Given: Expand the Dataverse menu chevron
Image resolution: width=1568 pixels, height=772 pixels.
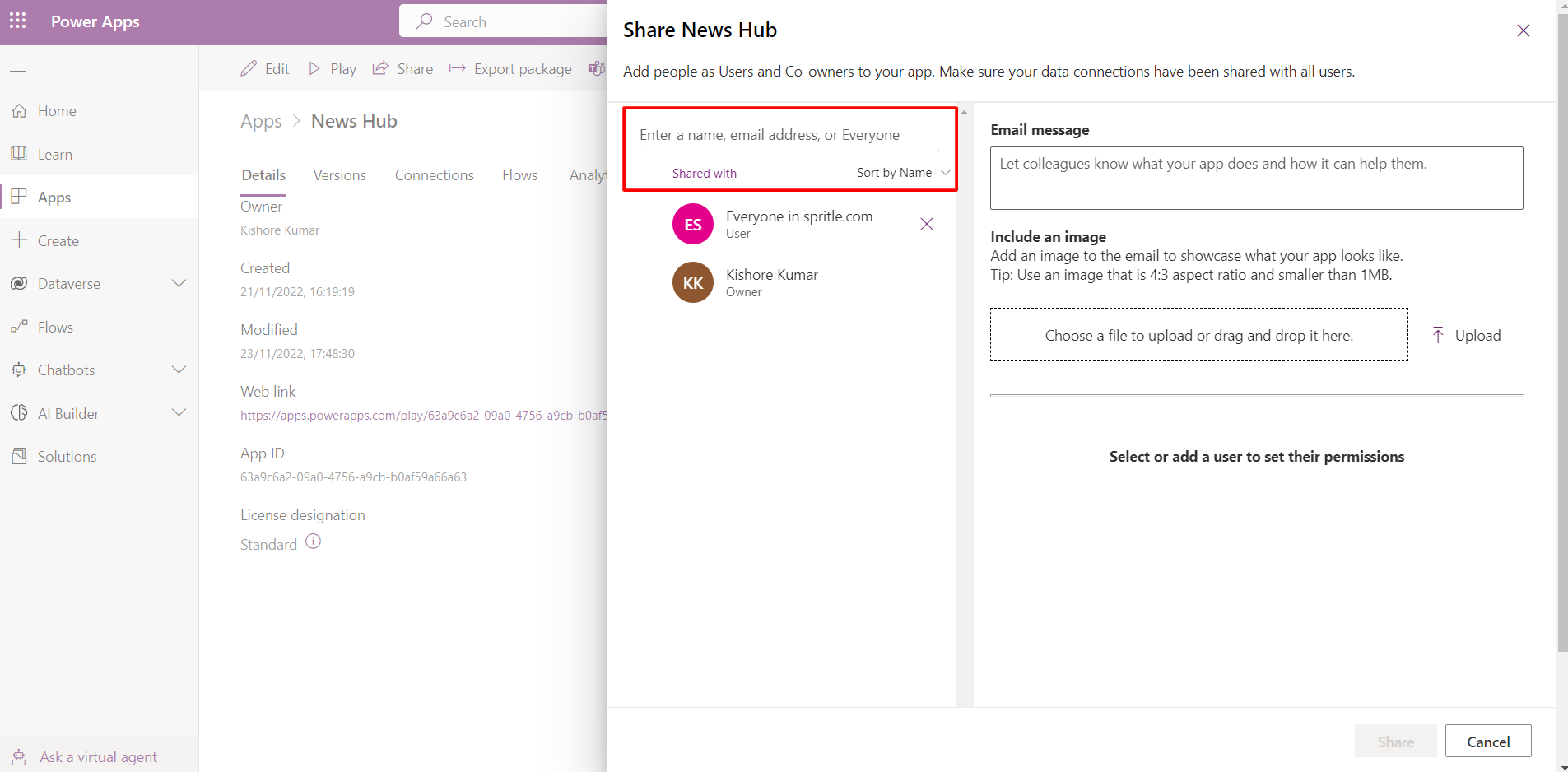Looking at the screenshot, I should [x=179, y=283].
